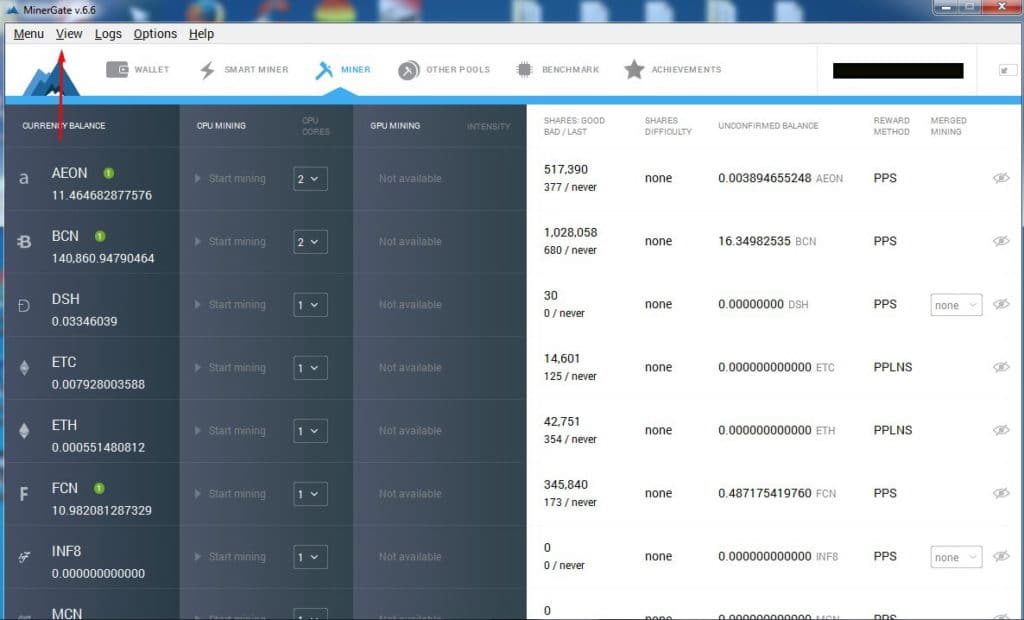Click the INF8 currency symbol icon

(24, 557)
